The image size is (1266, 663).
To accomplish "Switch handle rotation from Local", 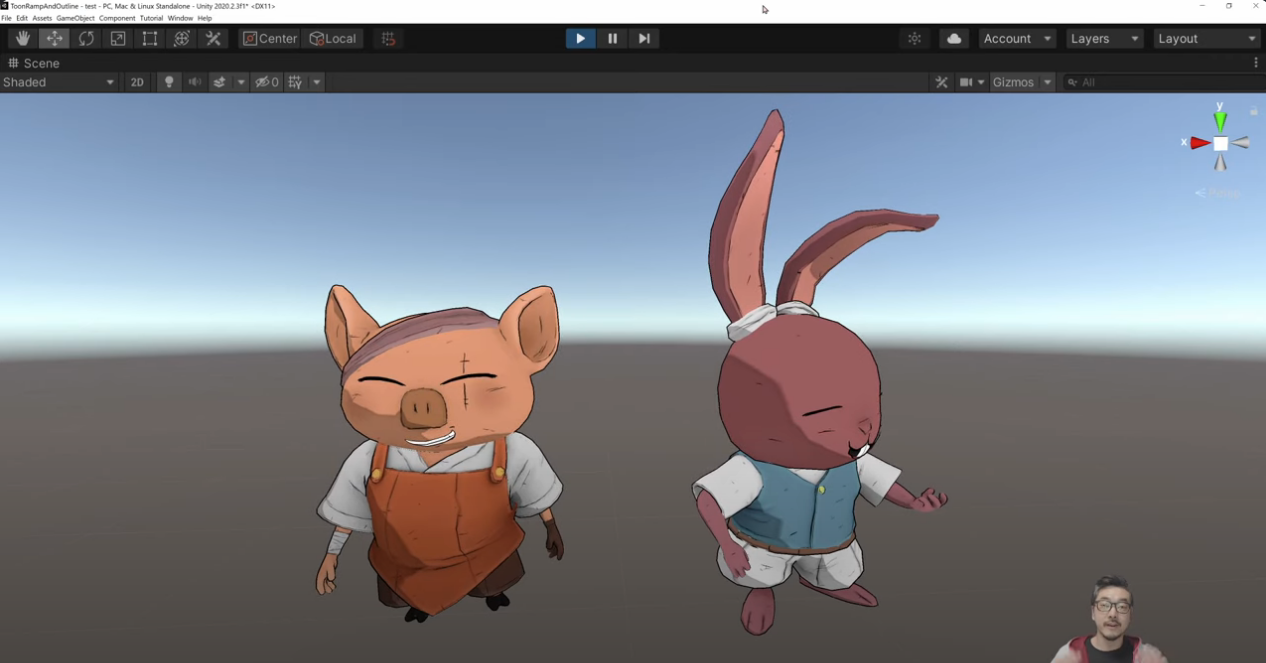I will 333,38.
